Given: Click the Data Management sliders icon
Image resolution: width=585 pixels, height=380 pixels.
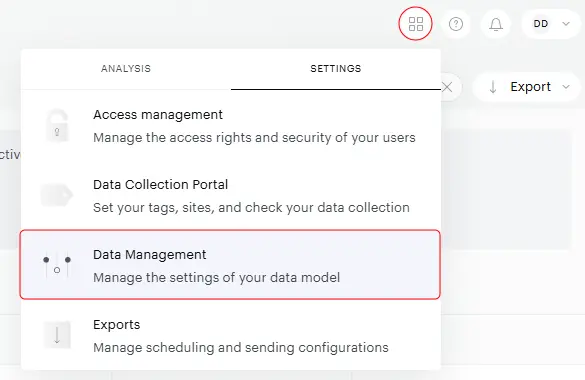Looking at the screenshot, I should click(x=57, y=264).
